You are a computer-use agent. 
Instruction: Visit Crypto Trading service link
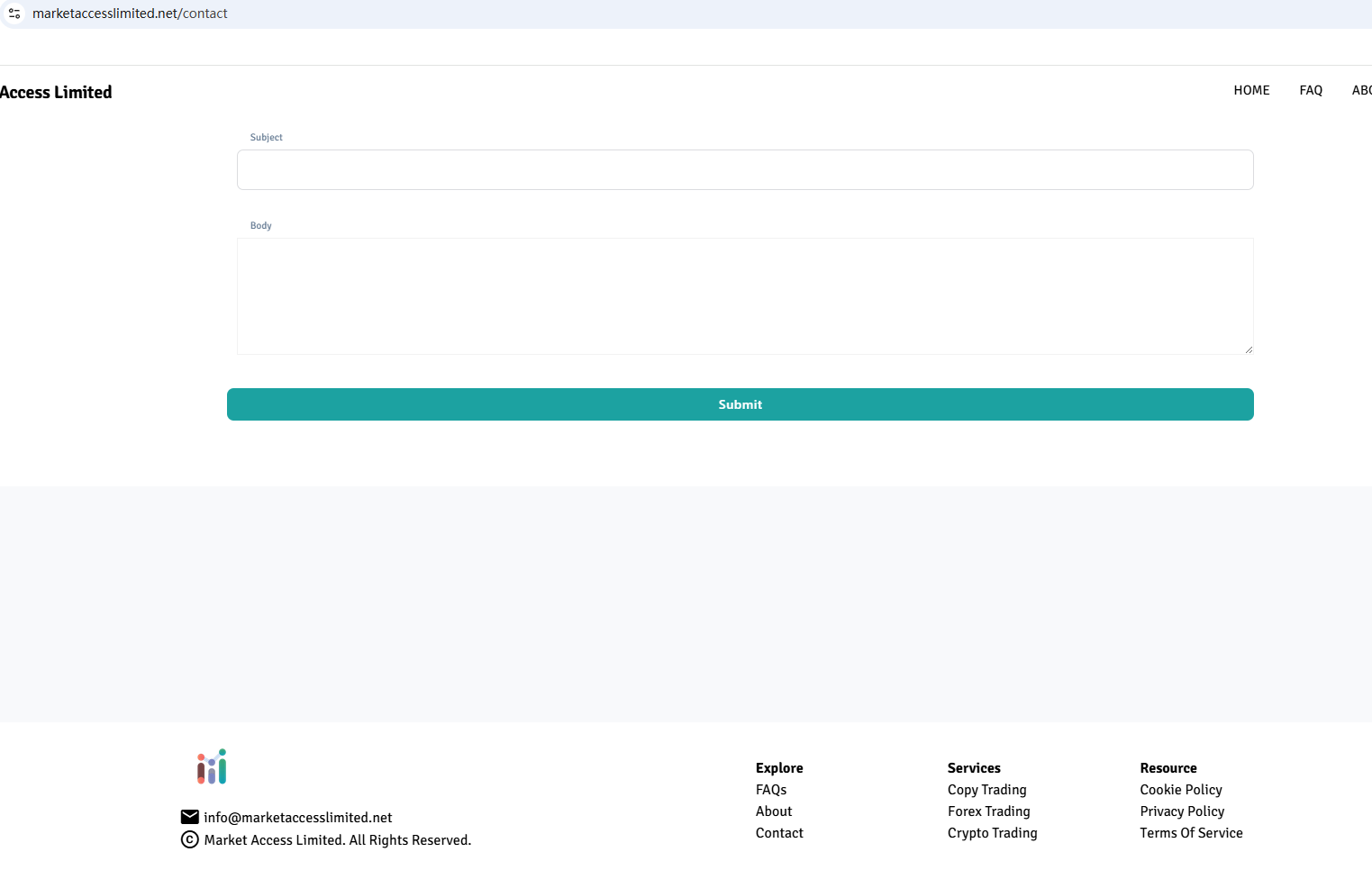click(992, 833)
